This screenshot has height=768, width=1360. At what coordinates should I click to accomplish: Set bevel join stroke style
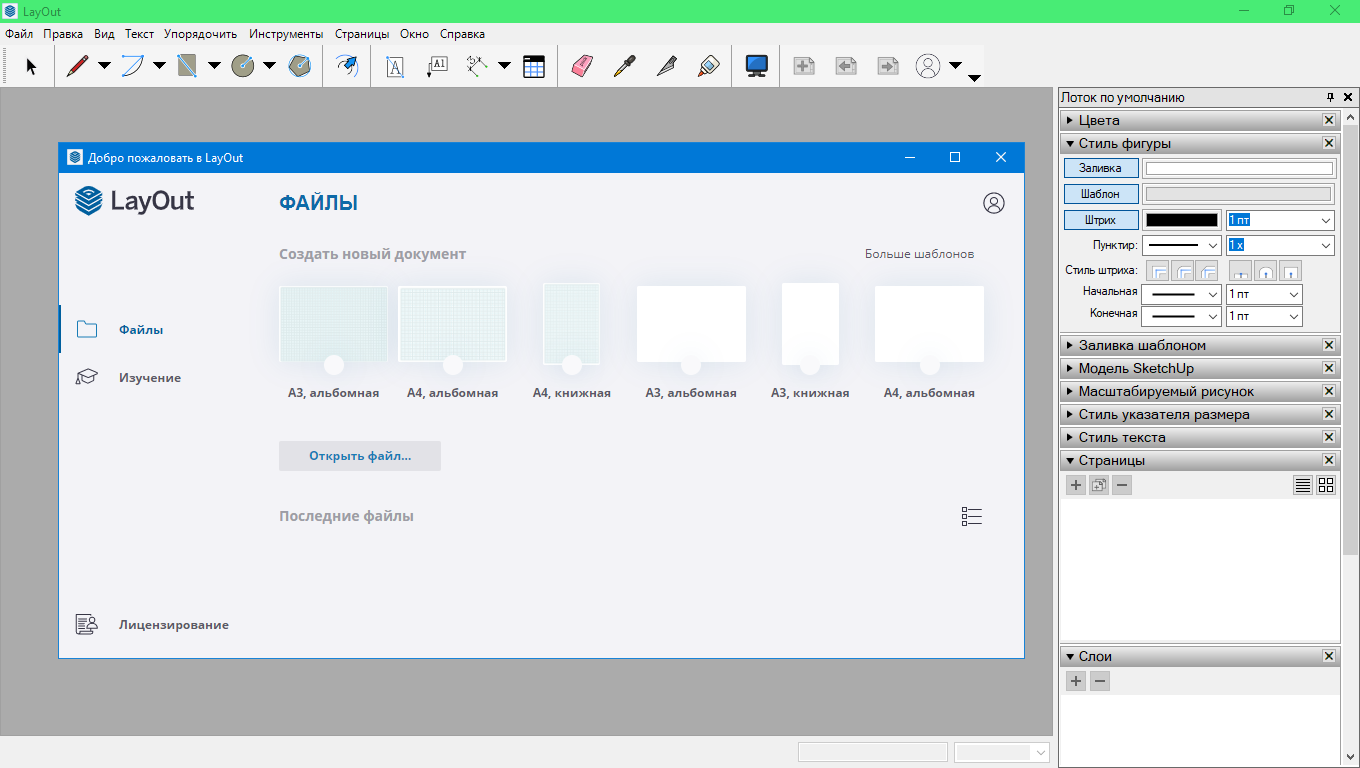(1207, 270)
